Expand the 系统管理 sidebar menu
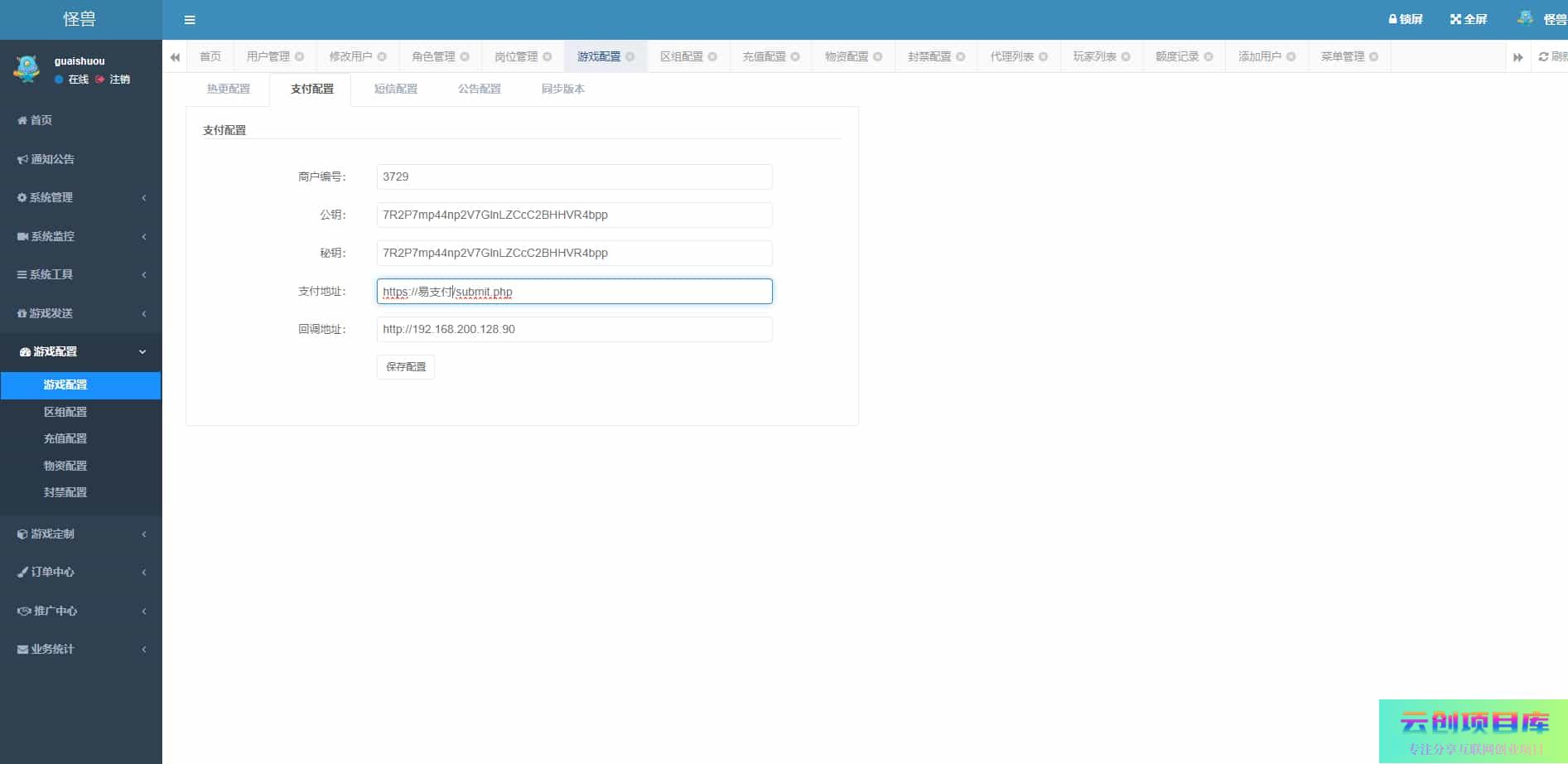Screen dimensions: 1568x764 pos(80,197)
